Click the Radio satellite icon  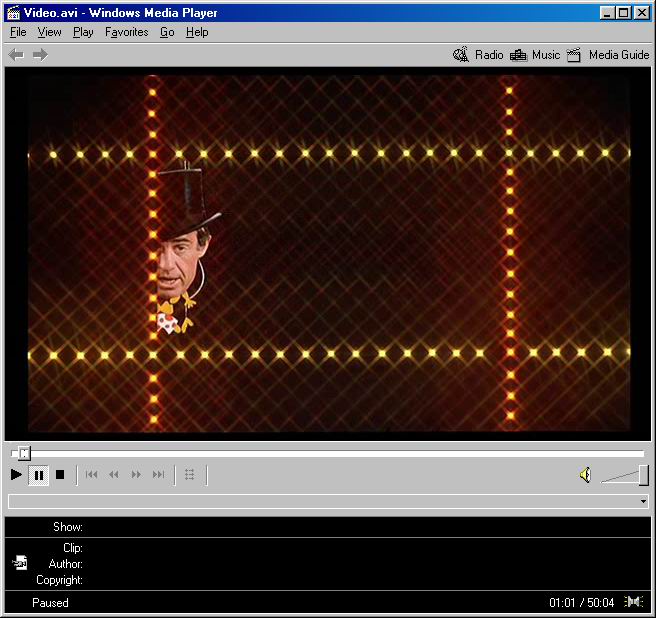coord(461,55)
